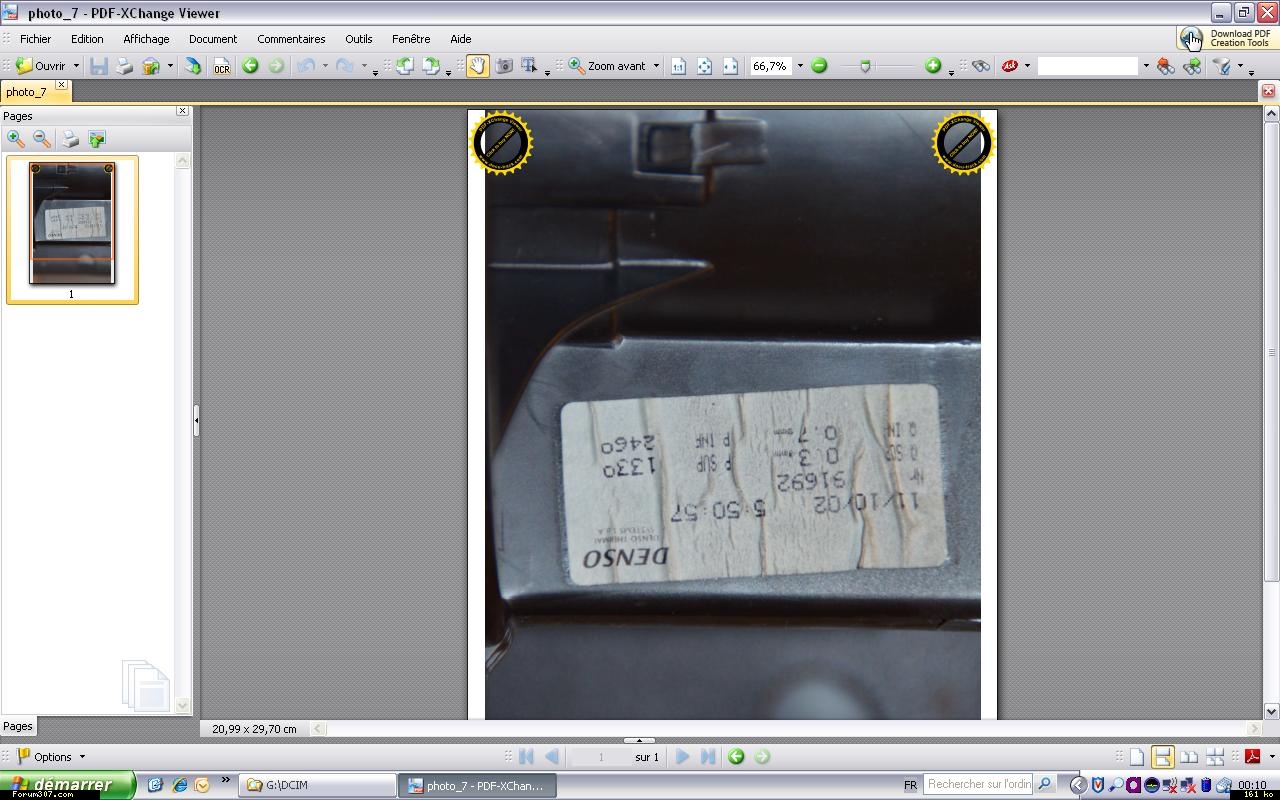Toggle Continuous page layout icon
The height and width of the screenshot is (800, 1280).
(1162, 757)
